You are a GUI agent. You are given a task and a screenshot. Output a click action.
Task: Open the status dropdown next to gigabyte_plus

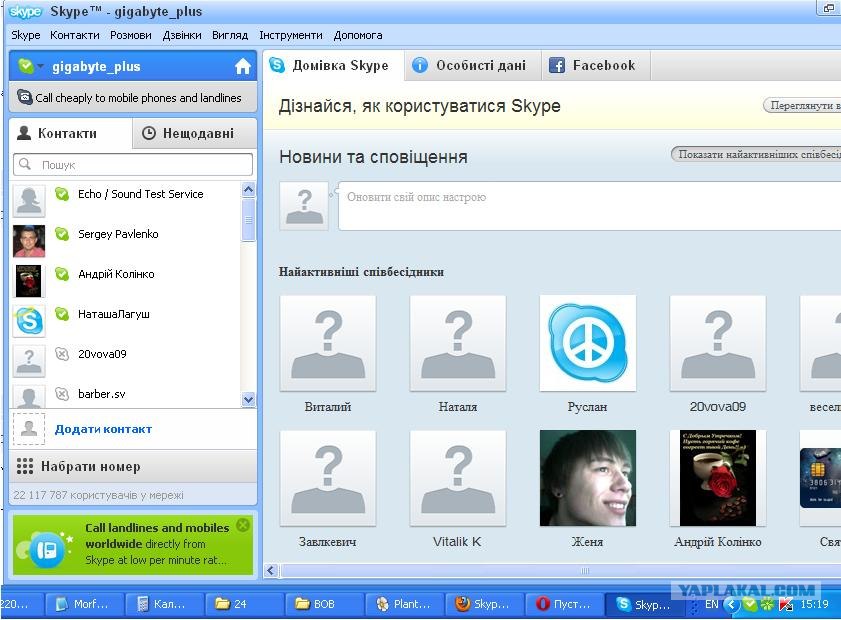pos(40,67)
